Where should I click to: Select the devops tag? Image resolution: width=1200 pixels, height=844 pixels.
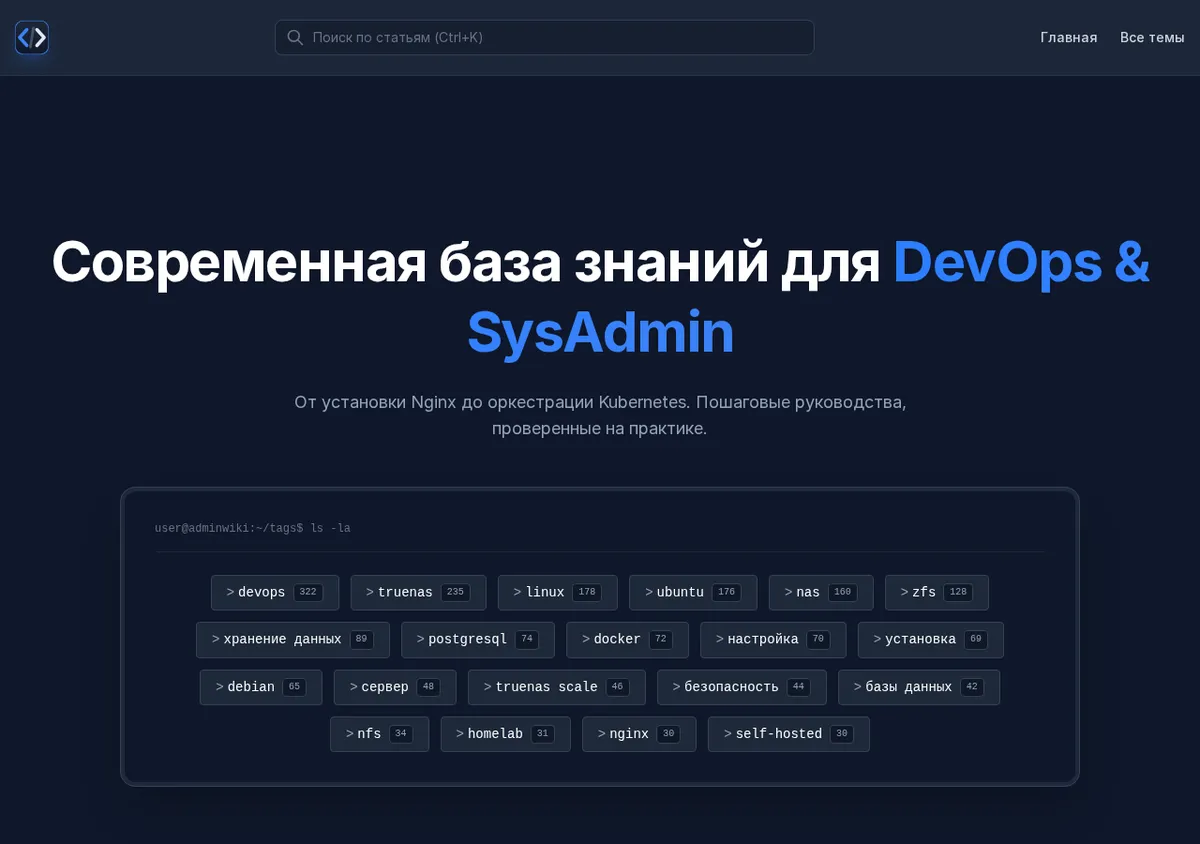click(275, 592)
